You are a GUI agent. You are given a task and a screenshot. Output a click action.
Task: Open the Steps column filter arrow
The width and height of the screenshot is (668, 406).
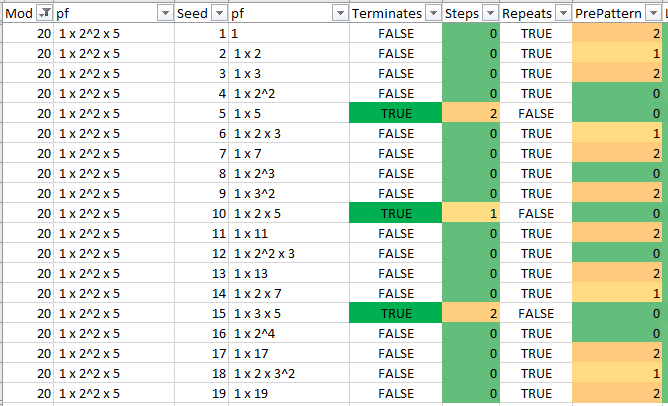coord(490,14)
